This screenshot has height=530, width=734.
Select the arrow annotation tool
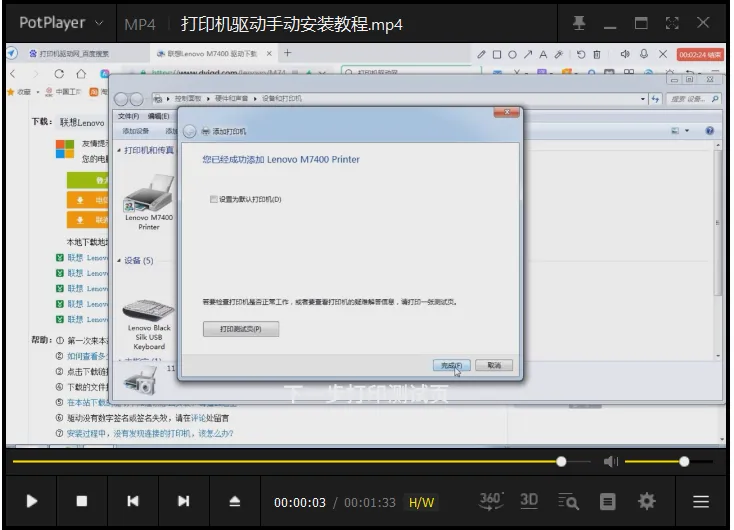coord(528,54)
